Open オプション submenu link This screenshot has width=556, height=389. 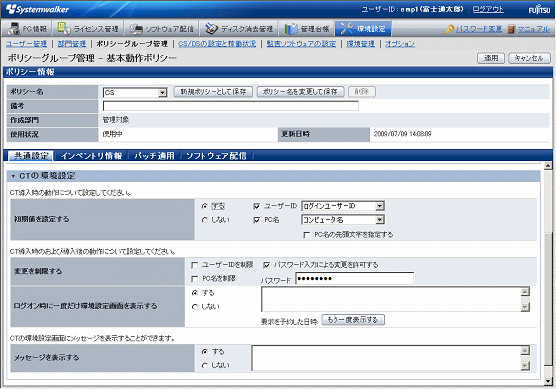[x=400, y=44]
